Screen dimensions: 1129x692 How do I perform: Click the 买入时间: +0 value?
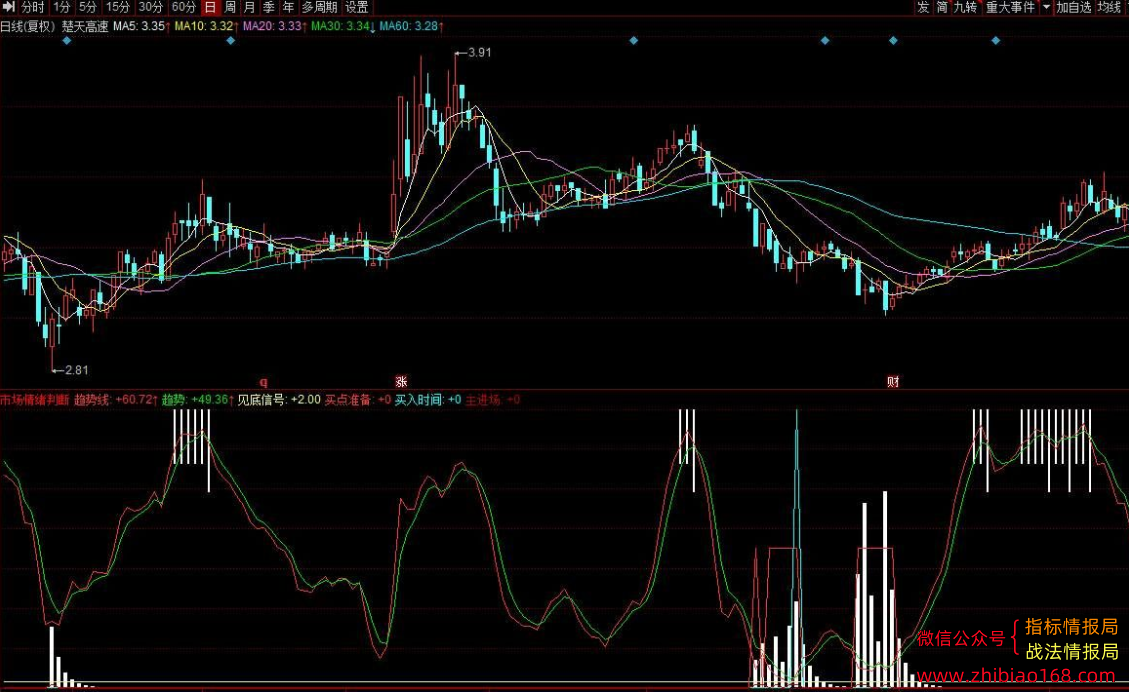pos(428,400)
